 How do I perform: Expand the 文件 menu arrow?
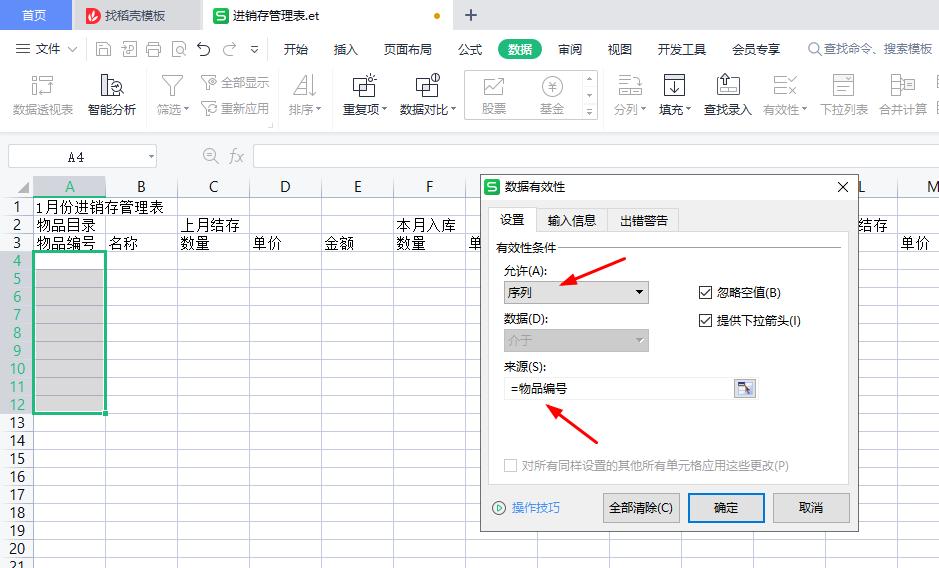[72, 49]
